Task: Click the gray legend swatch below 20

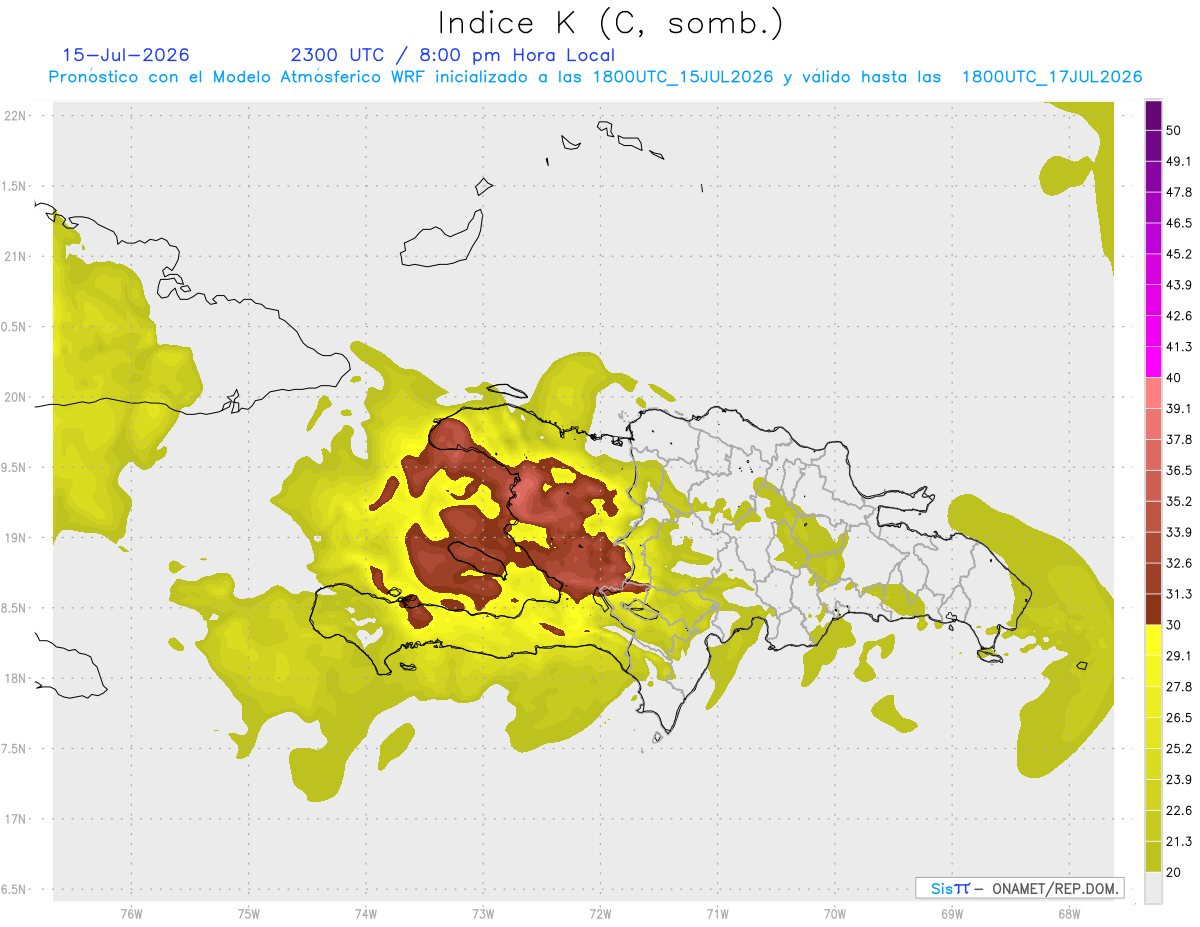Action: 1153,887
